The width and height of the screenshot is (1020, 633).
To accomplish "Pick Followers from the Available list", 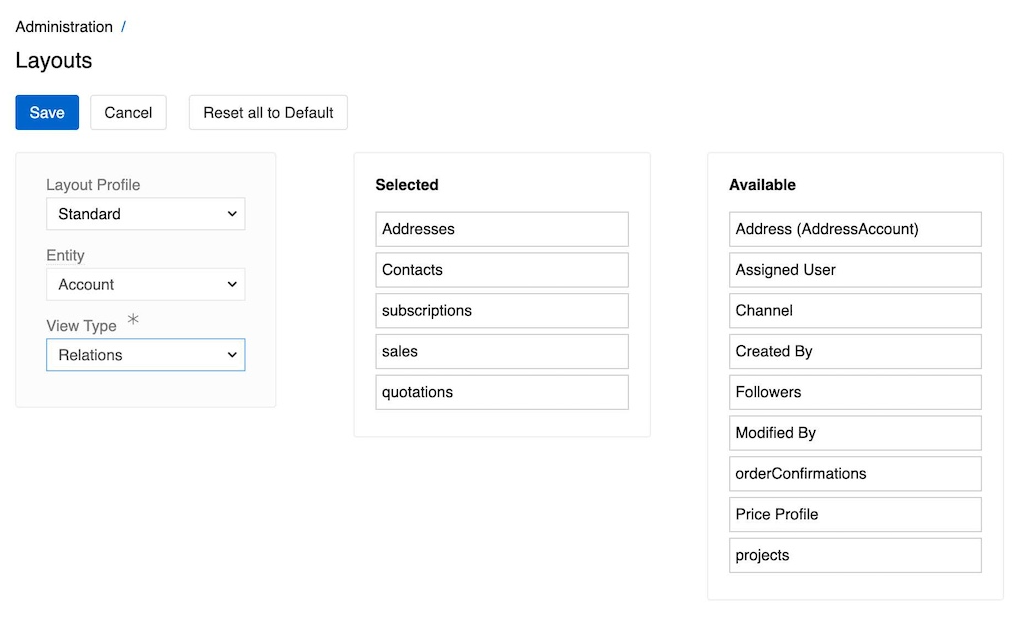I will [855, 392].
